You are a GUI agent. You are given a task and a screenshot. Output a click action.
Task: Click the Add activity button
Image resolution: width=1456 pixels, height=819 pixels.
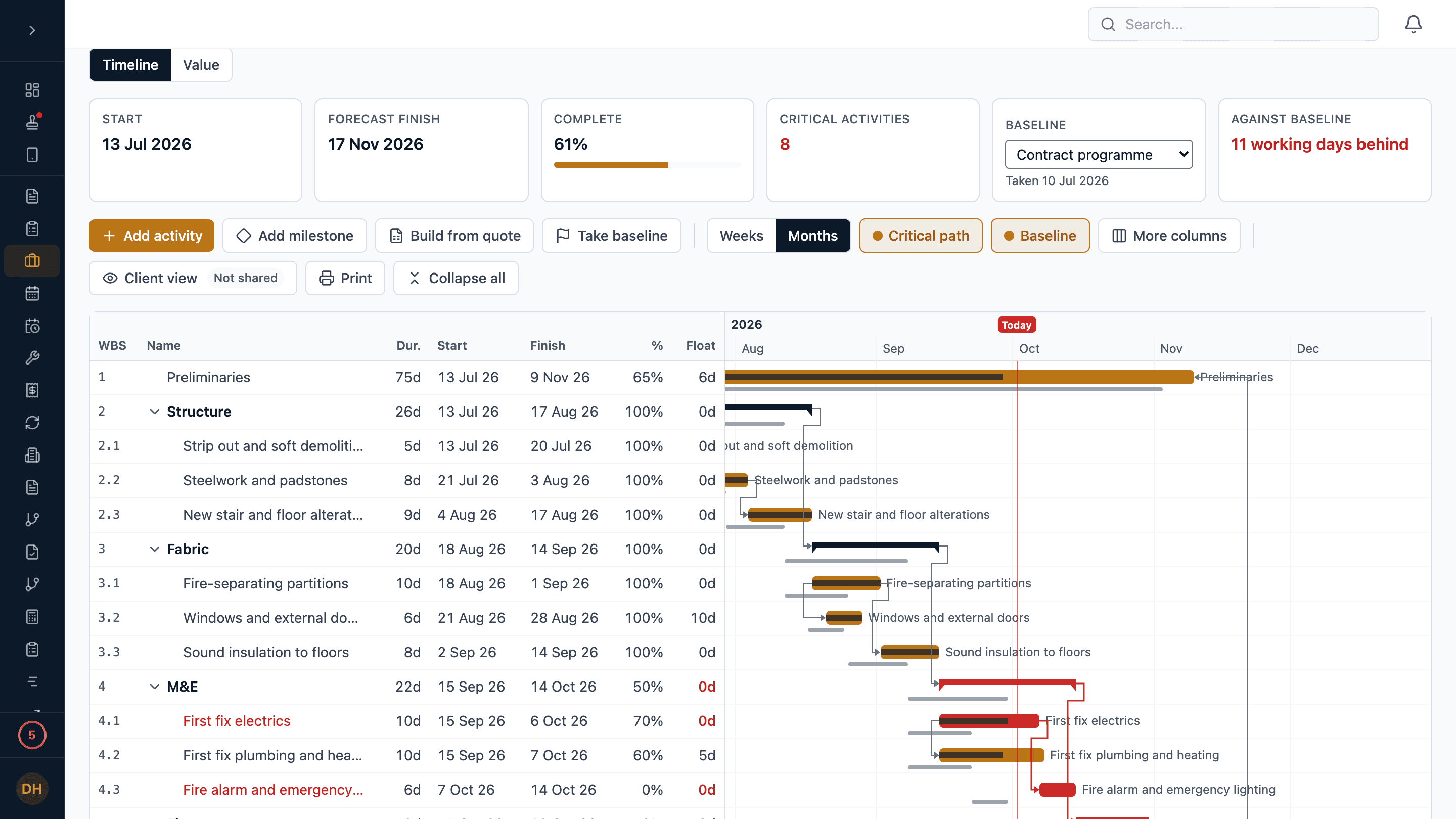pyautogui.click(x=152, y=236)
